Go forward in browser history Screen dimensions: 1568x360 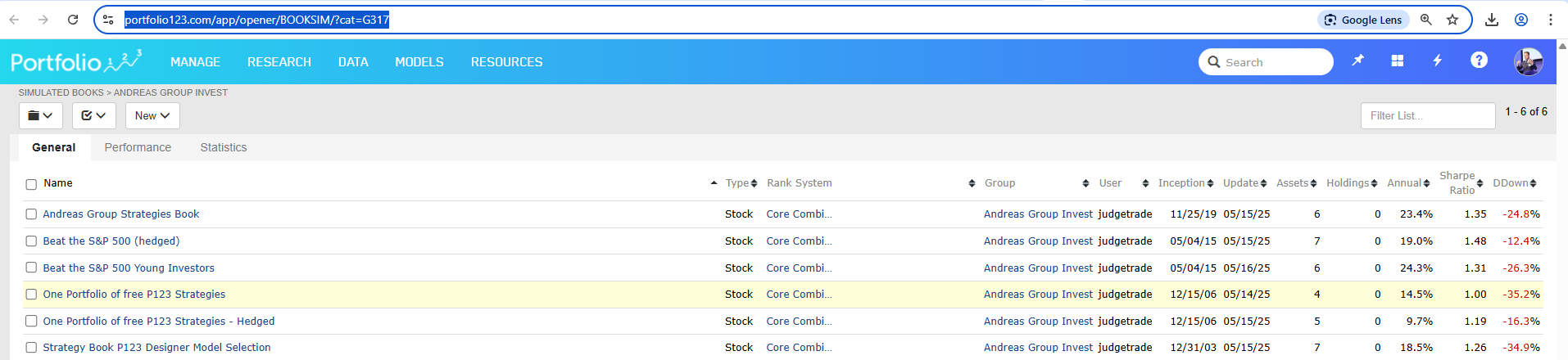tap(43, 20)
